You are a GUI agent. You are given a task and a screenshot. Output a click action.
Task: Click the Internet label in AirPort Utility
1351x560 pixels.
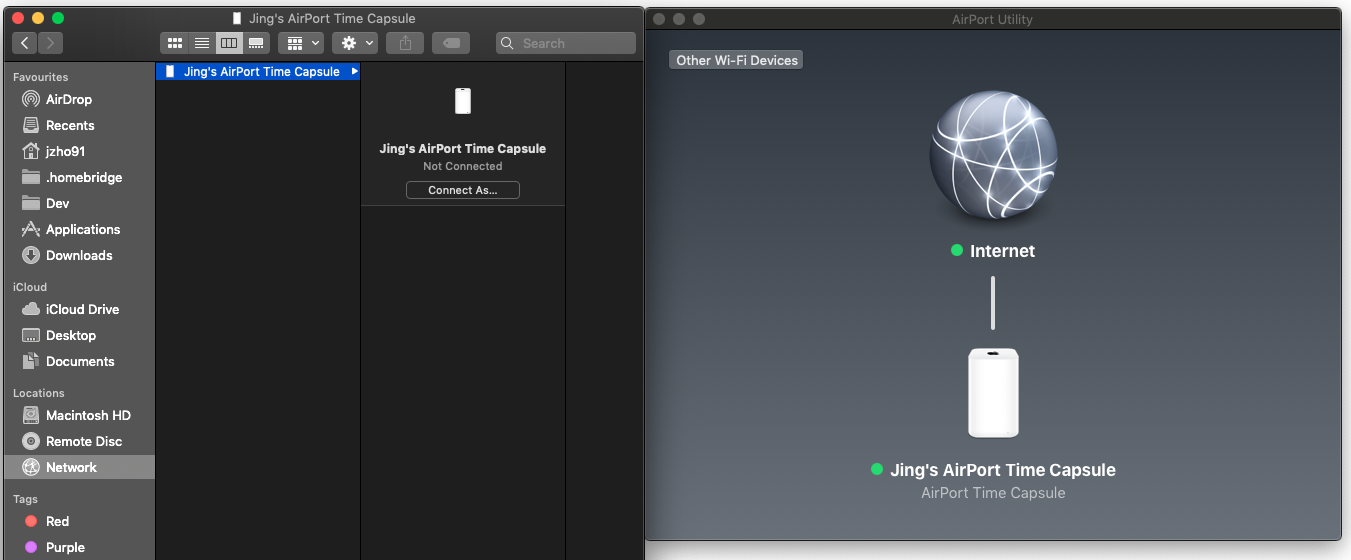point(1002,251)
